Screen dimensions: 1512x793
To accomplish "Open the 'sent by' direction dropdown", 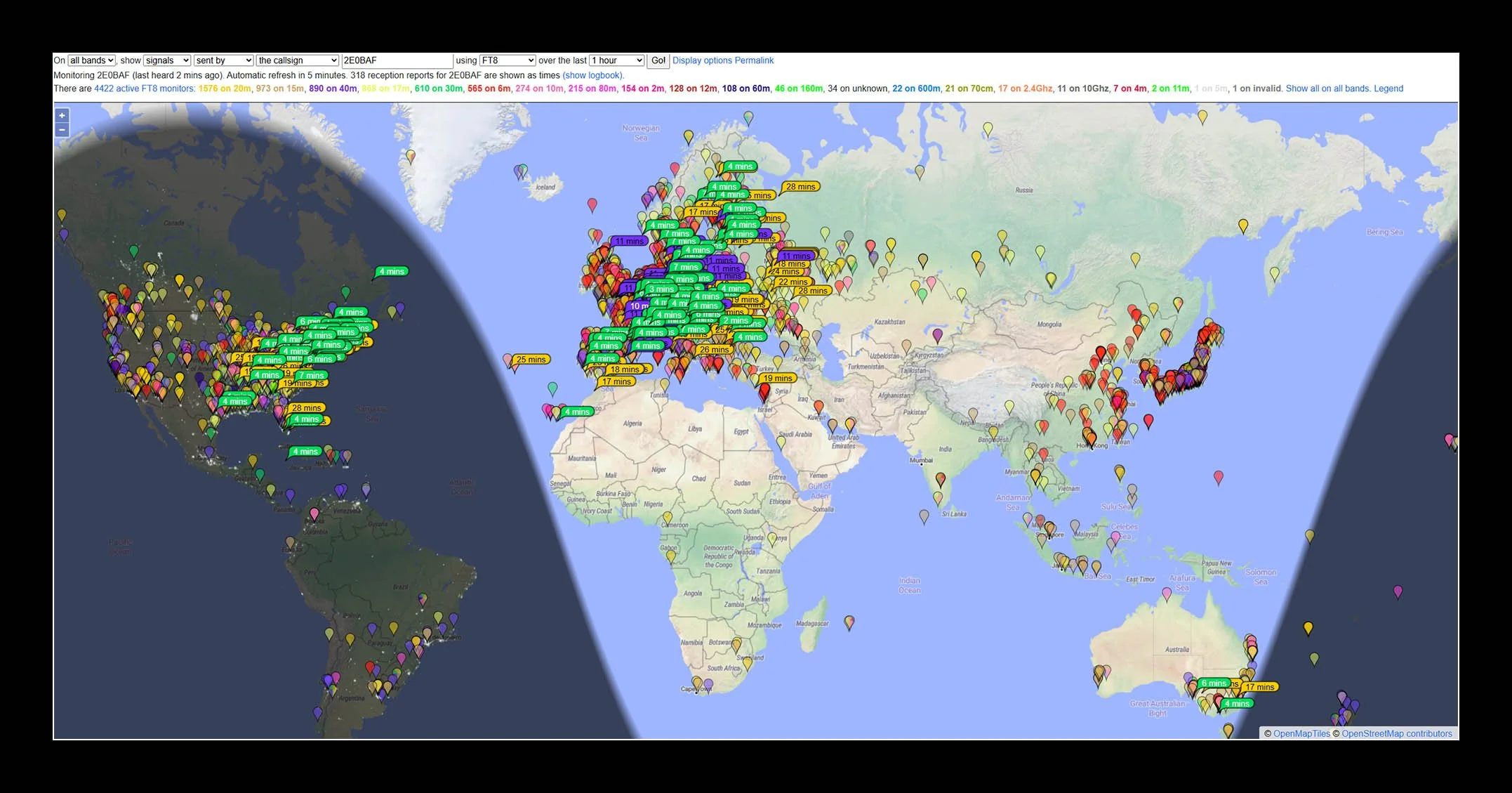I will (x=223, y=60).
